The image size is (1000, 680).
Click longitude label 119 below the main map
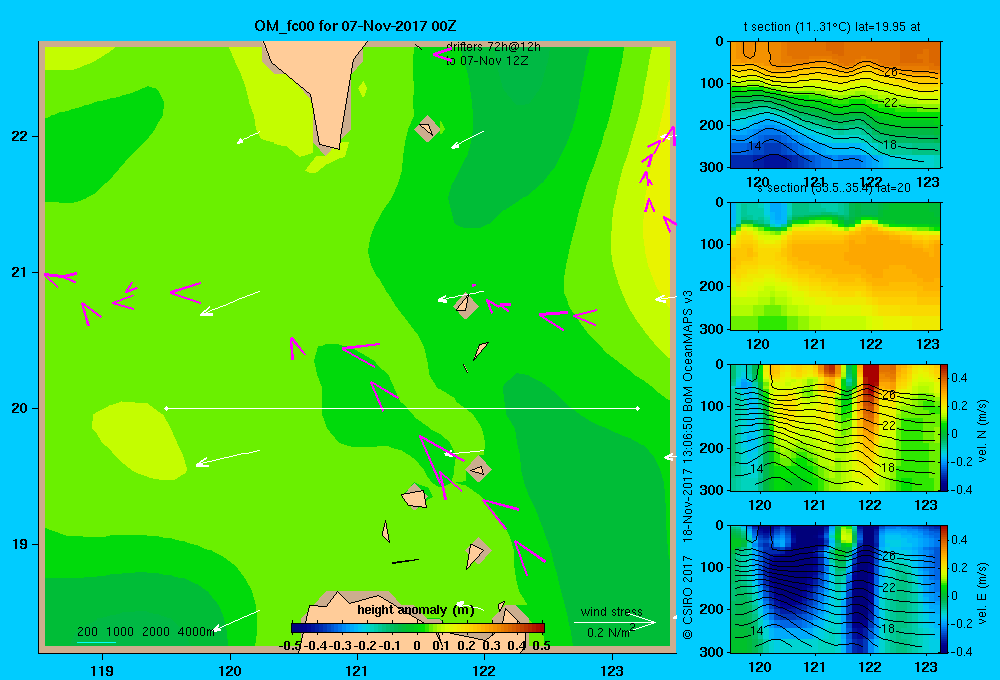[x=103, y=670]
